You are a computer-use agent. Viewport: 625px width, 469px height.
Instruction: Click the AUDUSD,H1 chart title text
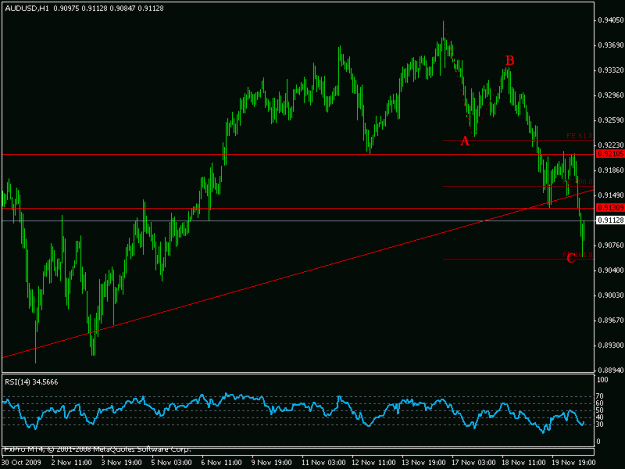coord(26,8)
